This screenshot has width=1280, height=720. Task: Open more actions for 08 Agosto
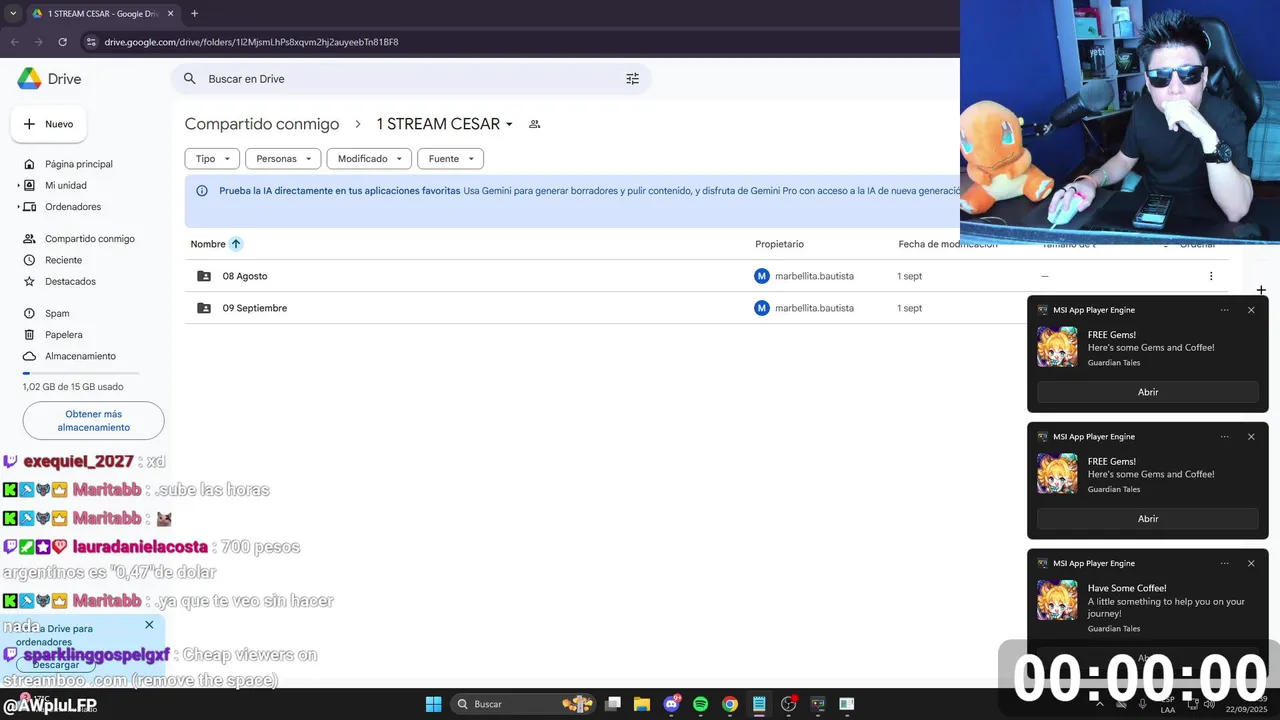click(1211, 276)
